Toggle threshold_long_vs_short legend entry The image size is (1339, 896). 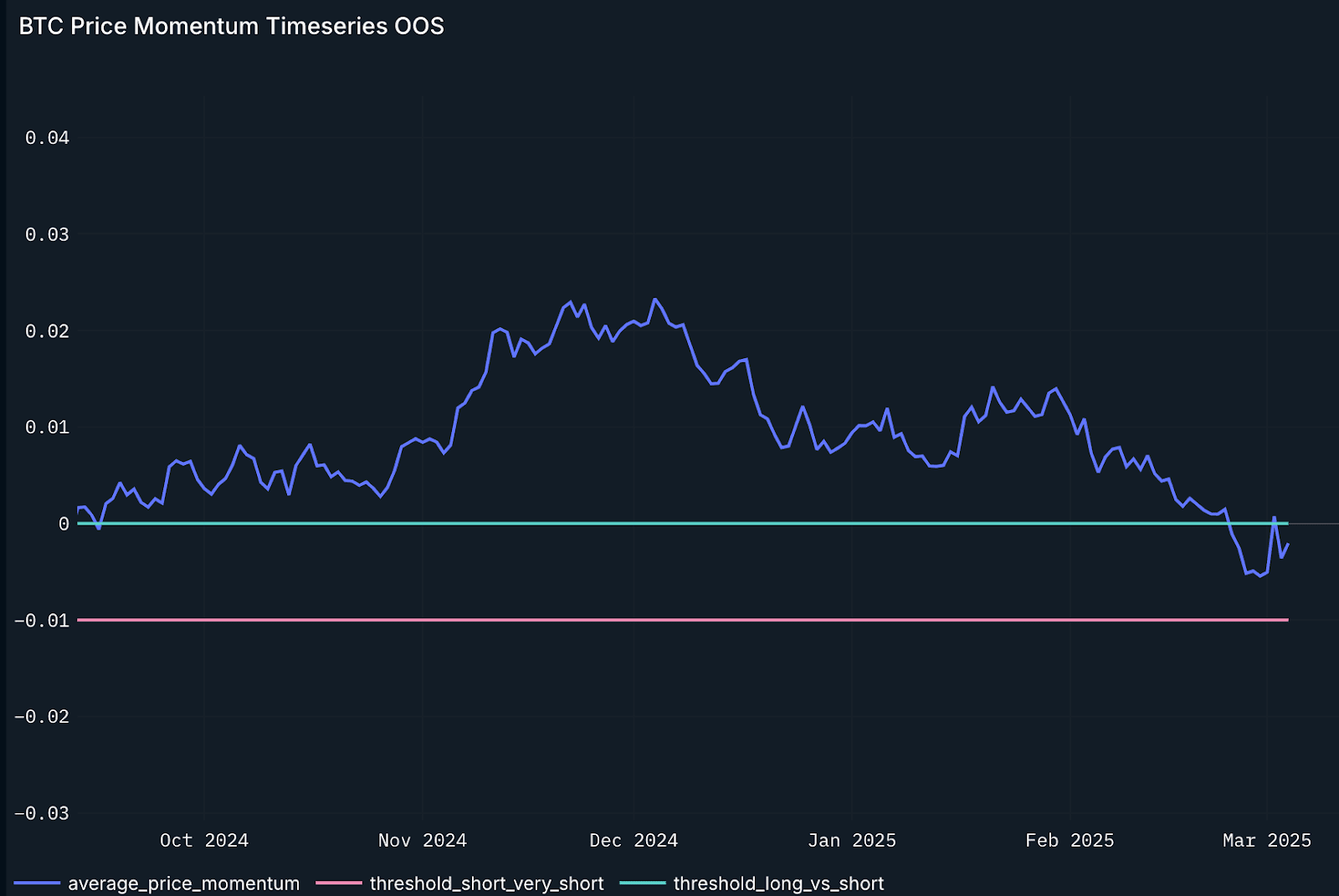[x=752, y=883]
